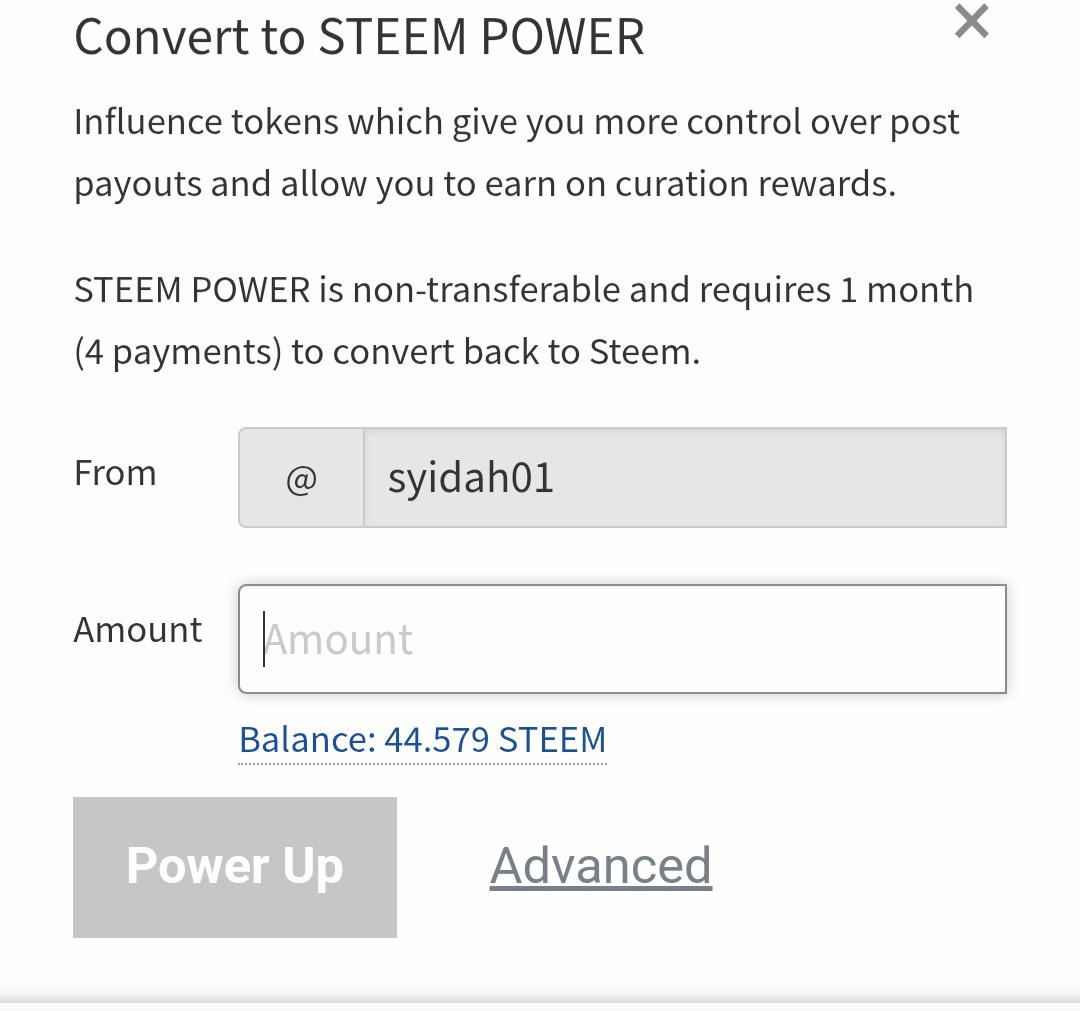The image size is (1080, 1011).
Task: Click the non-transferable STEEM POWER notice line
Action: (x=523, y=290)
